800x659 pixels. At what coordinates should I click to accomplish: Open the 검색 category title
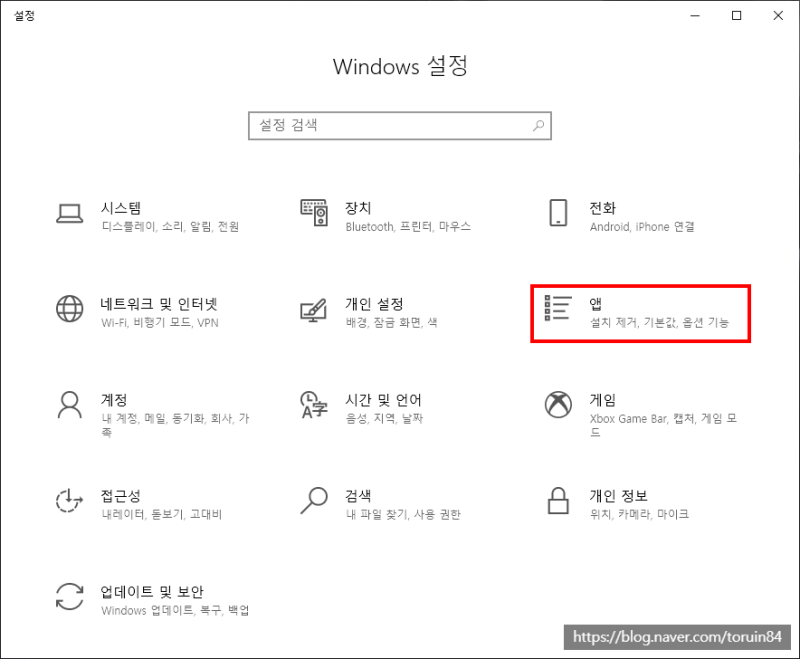(358, 496)
